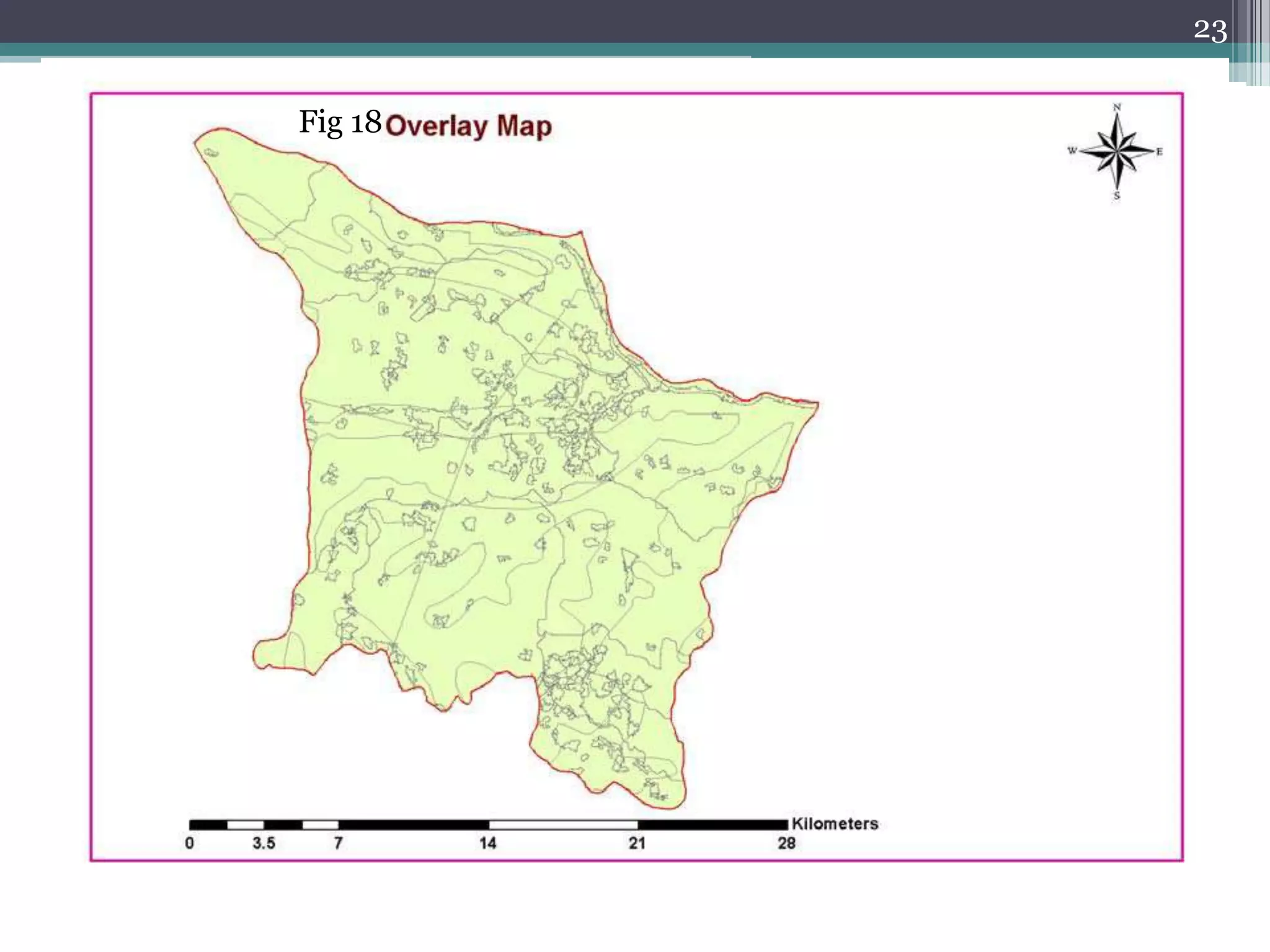Click the 3.5 mark on scale bar
The image size is (1270, 952).
tap(264, 843)
